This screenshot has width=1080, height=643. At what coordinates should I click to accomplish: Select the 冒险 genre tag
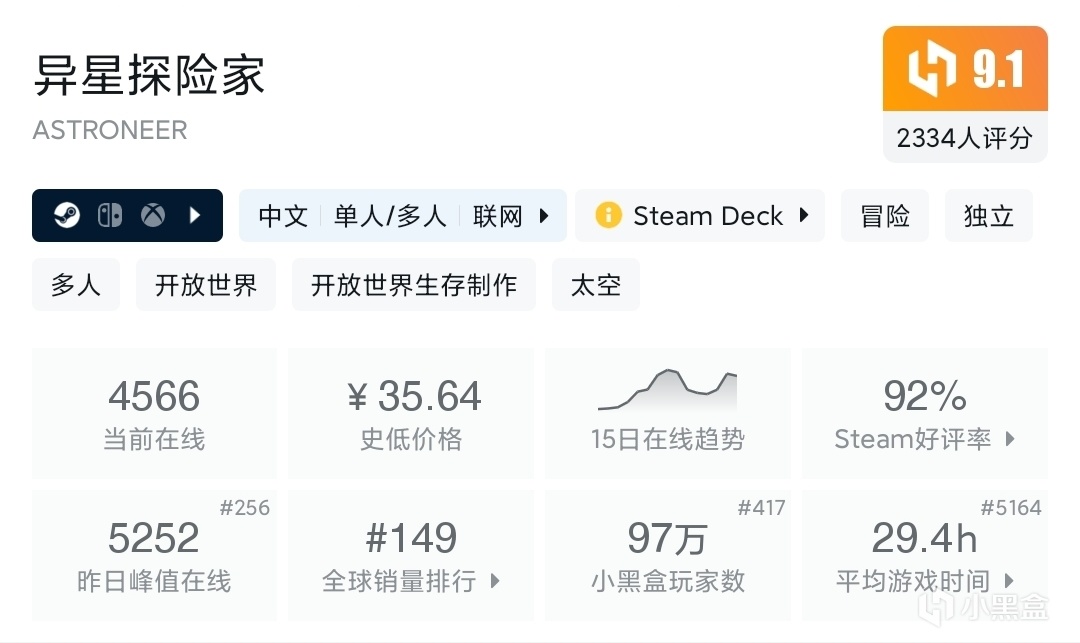pos(885,216)
